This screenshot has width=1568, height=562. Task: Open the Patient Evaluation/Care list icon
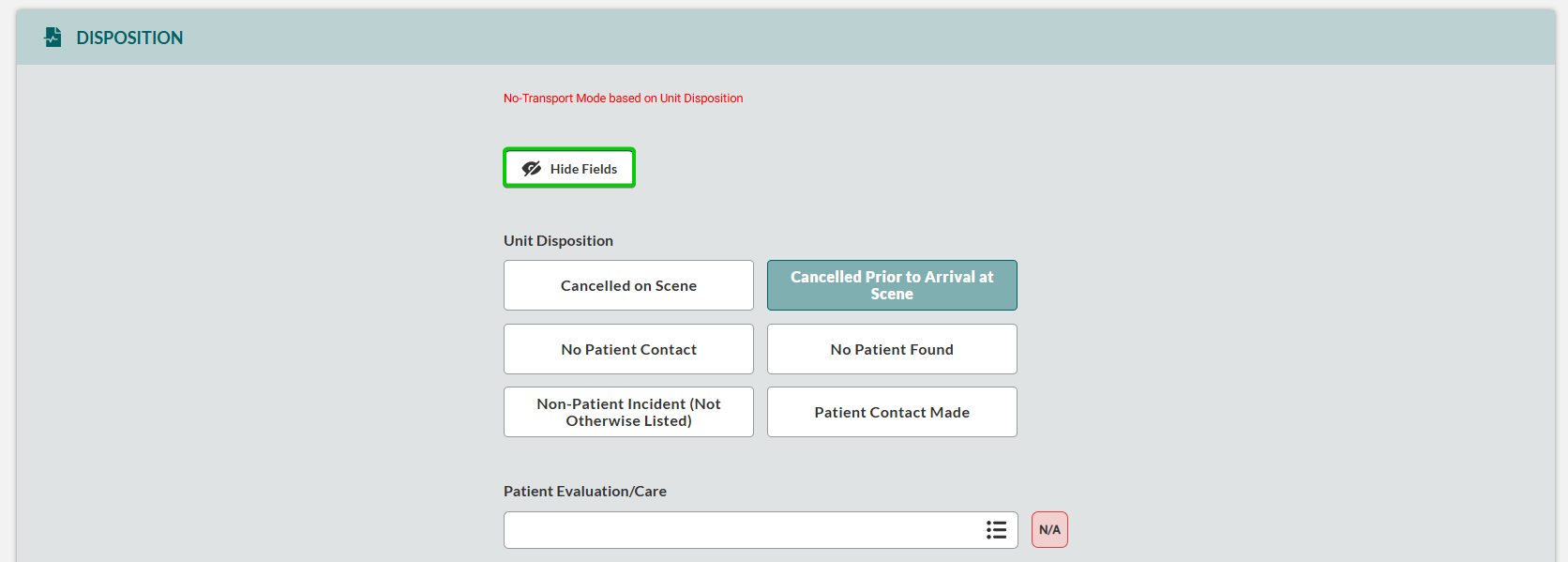(x=996, y=530)
